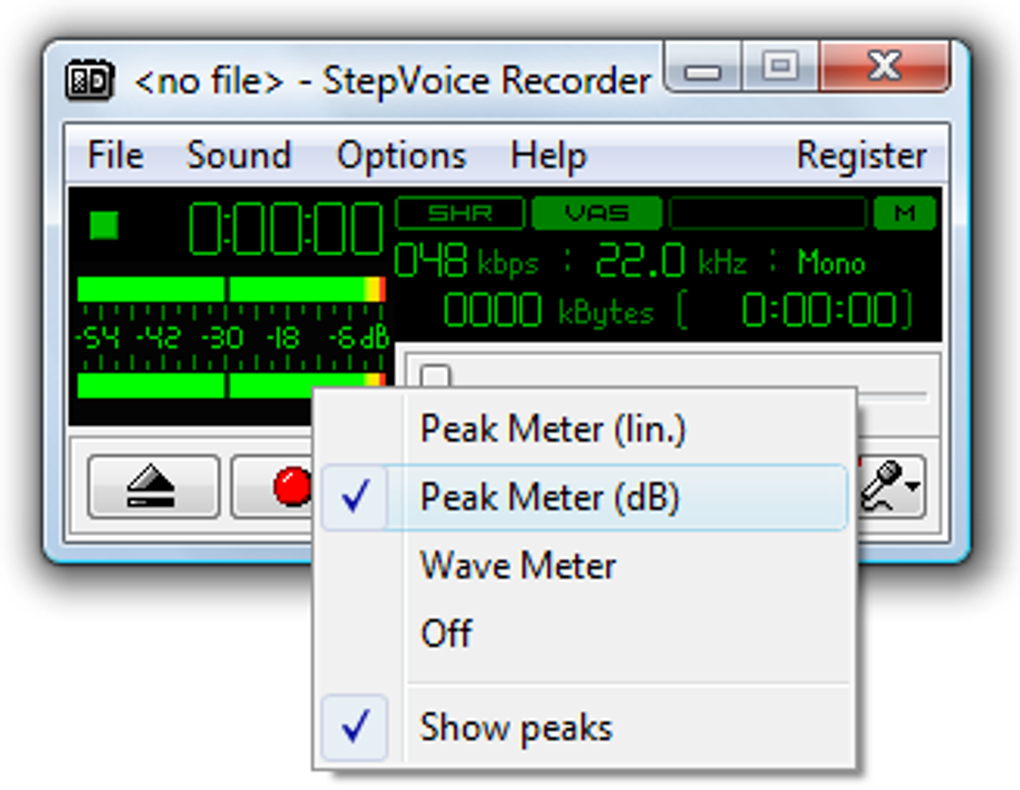This screenshot has height=790, width=1020.
Task: Click the dB scale labels
Action: tap(232, 338)
